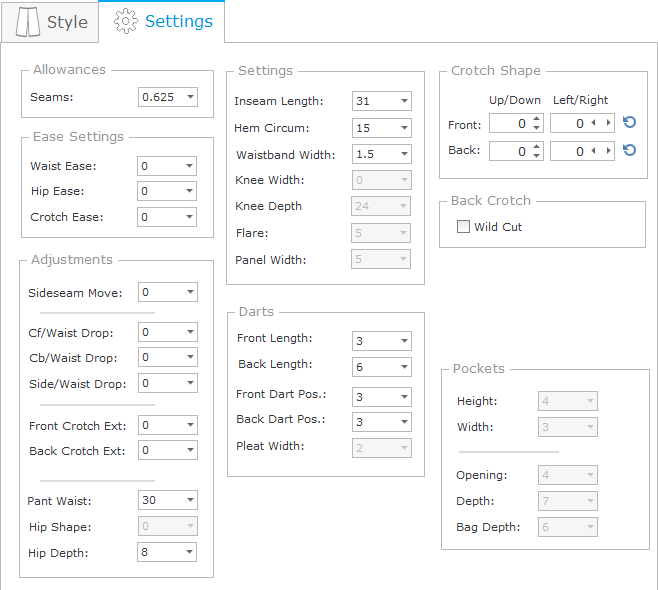Image resolution: width=658 pixels, height=590 pixels.
Task: Expand the Waist Ease dropdown
Action: pyautogui.click(x=190, y=167)
